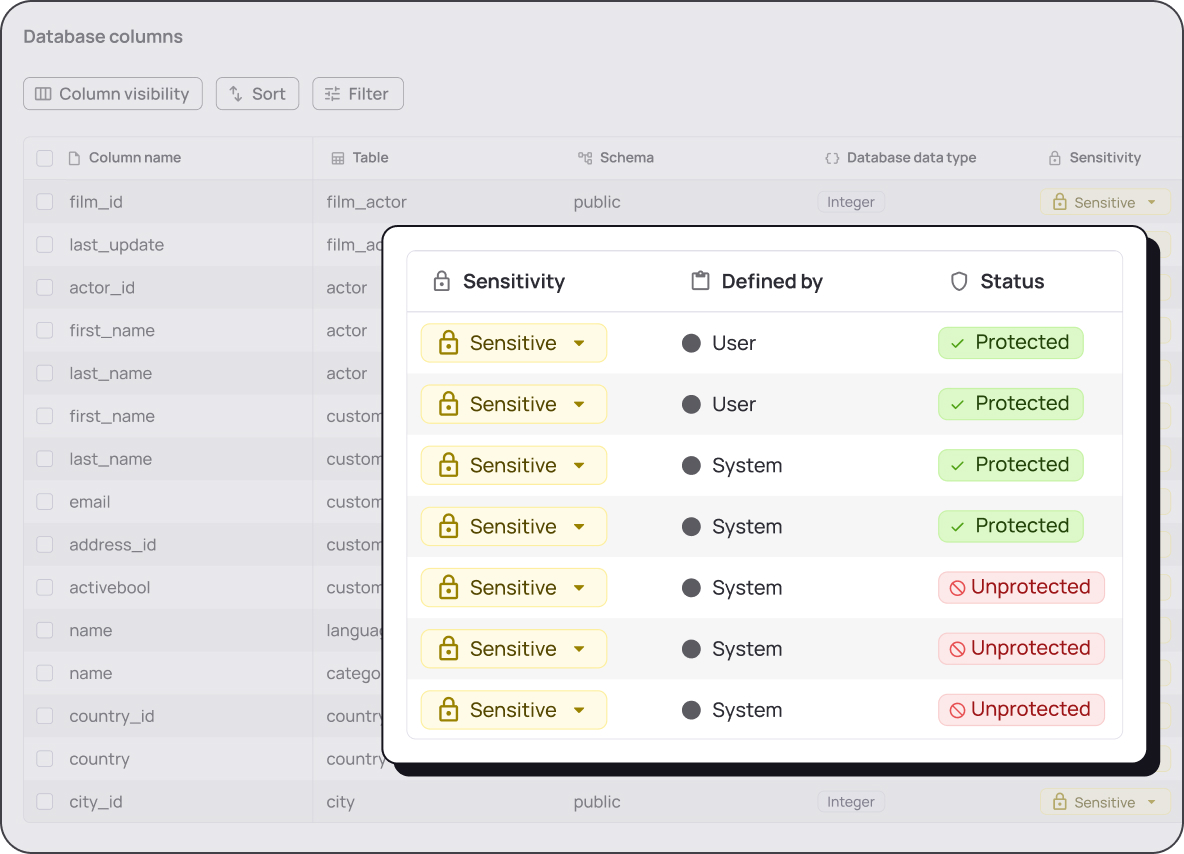Viewport: 1184px width, 854px height.
Task: Sort by the Schema column header
Action: click(627, 158)
